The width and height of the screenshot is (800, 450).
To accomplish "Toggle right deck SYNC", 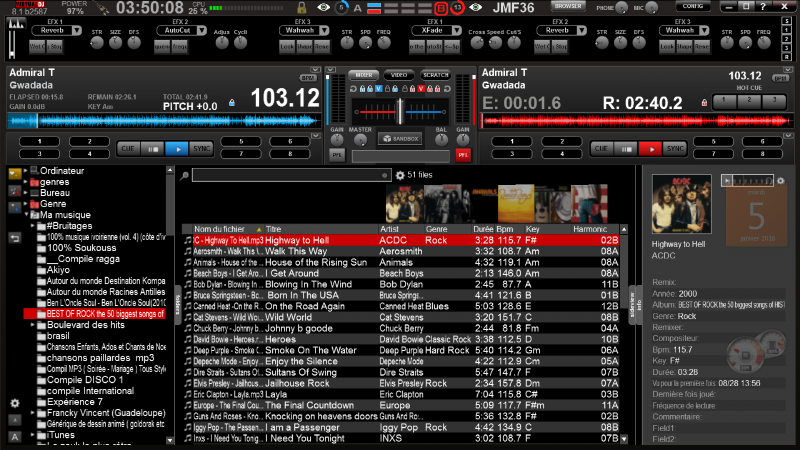I will [674, 148].
